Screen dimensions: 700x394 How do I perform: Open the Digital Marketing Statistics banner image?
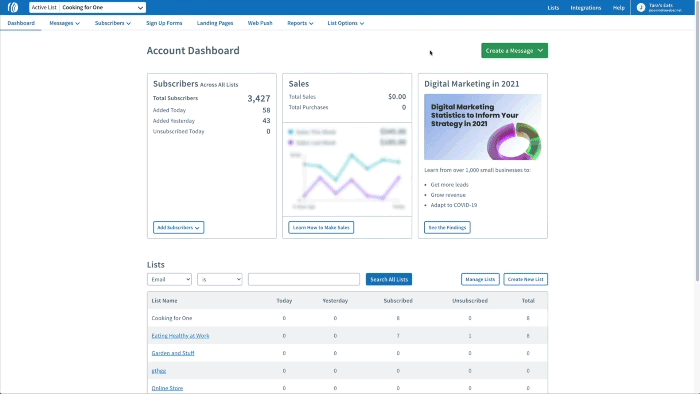coord(483,127)
